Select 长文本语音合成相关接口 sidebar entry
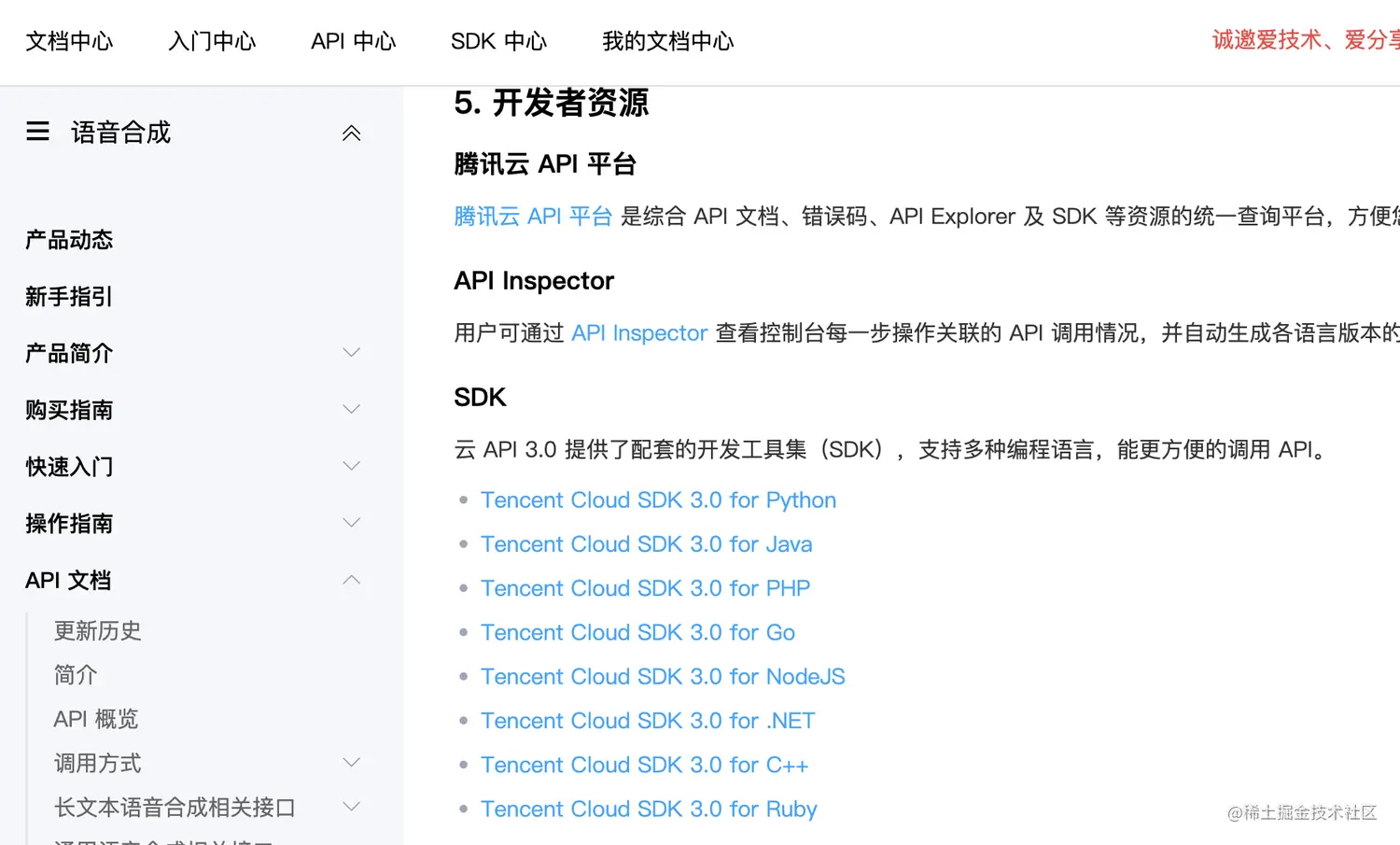Viewport: 1400px width, 845px height. point(175,808)
